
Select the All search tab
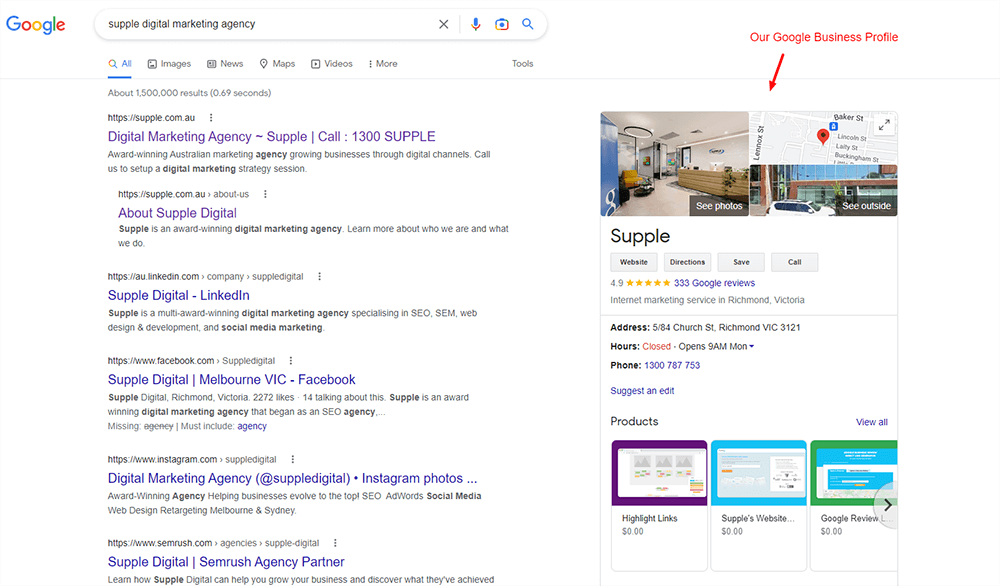pyautogui.click(x=120, y=64)
